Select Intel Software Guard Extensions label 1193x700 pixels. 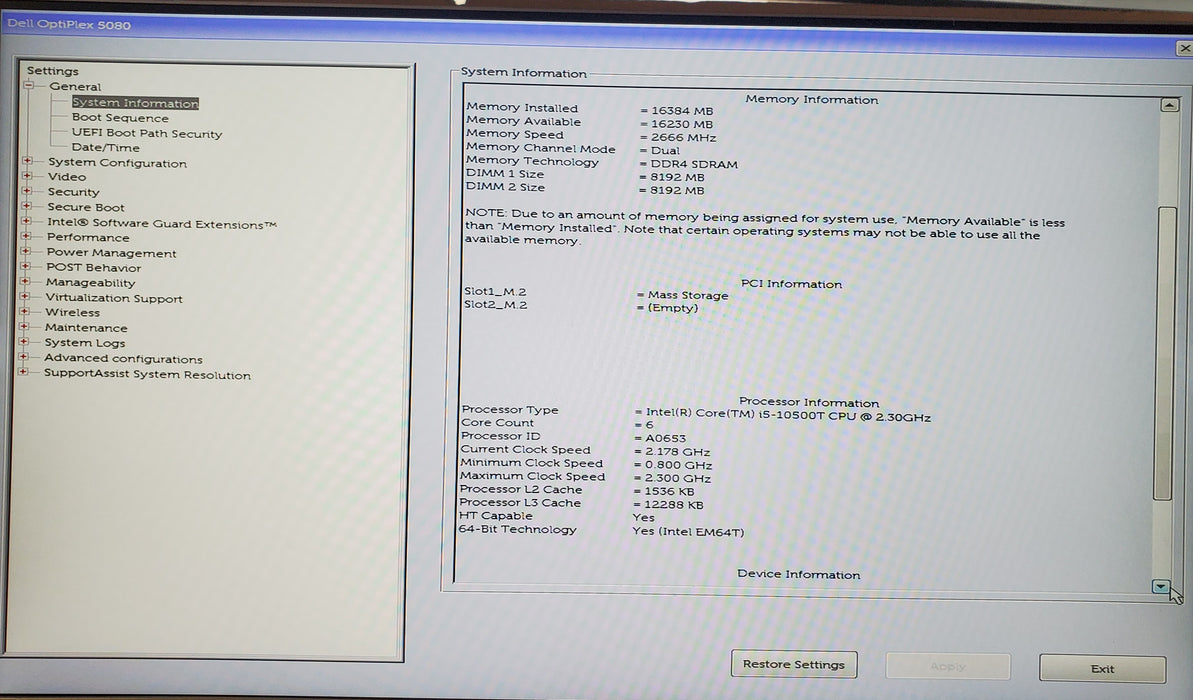pos(161,224)
